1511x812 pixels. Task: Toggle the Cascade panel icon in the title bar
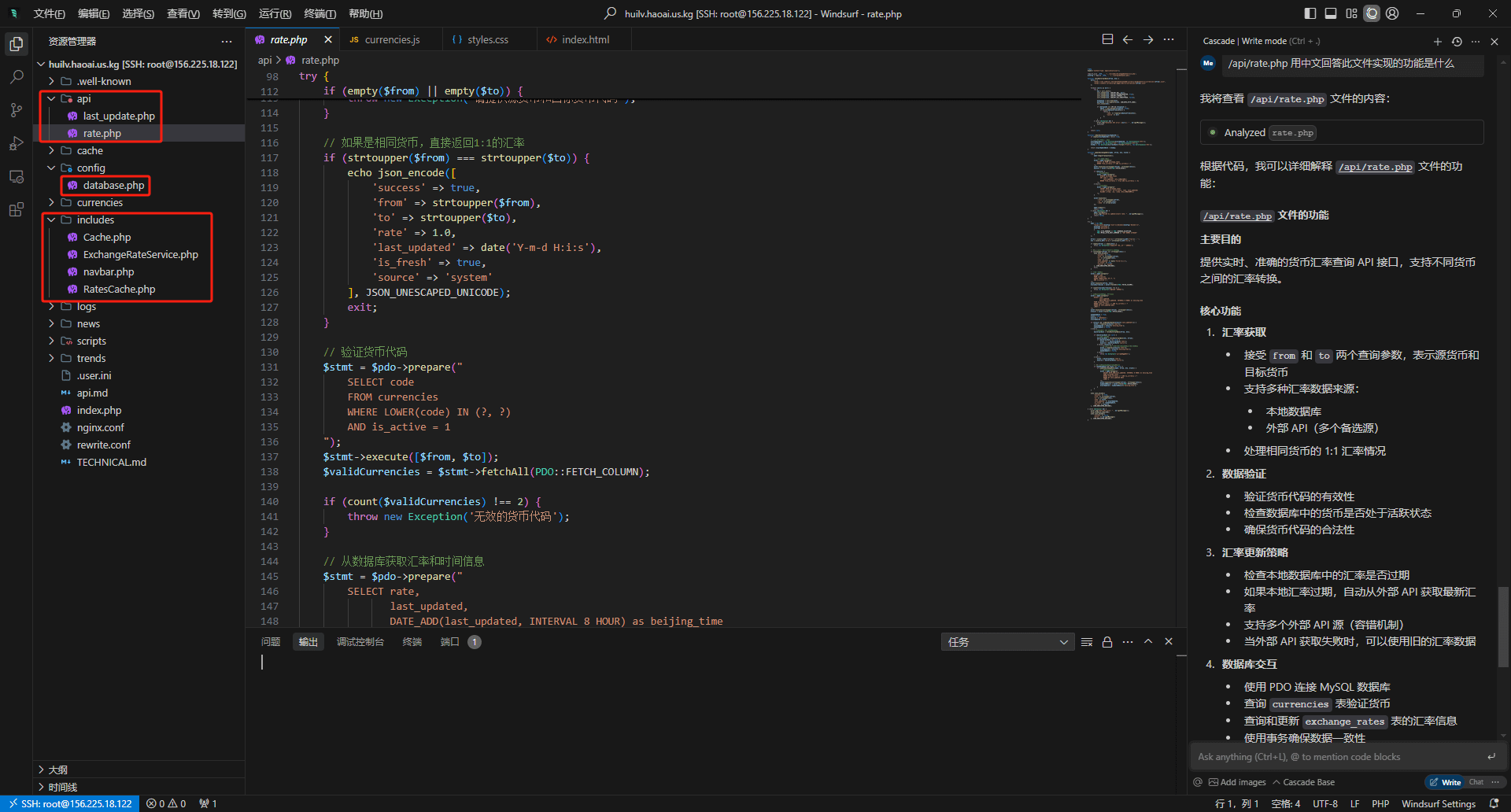(1372, 13)
